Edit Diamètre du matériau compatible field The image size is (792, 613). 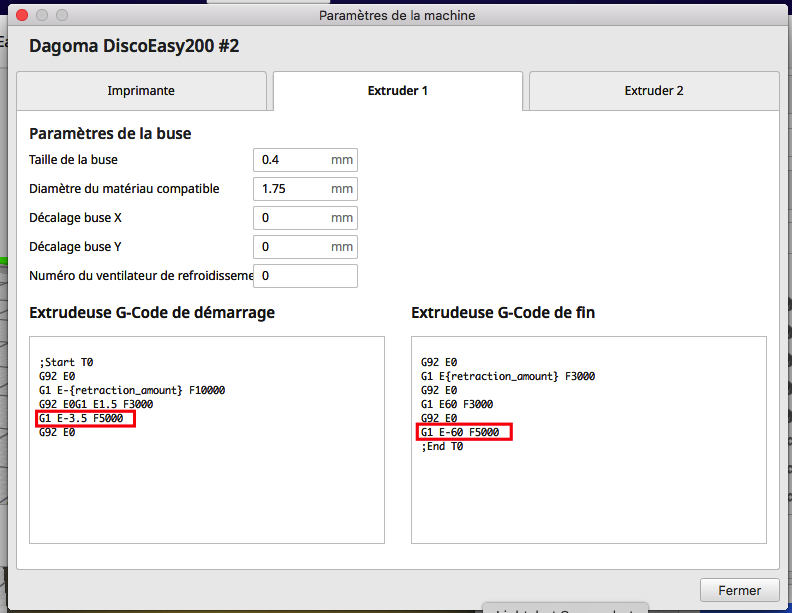coord(306,189)
